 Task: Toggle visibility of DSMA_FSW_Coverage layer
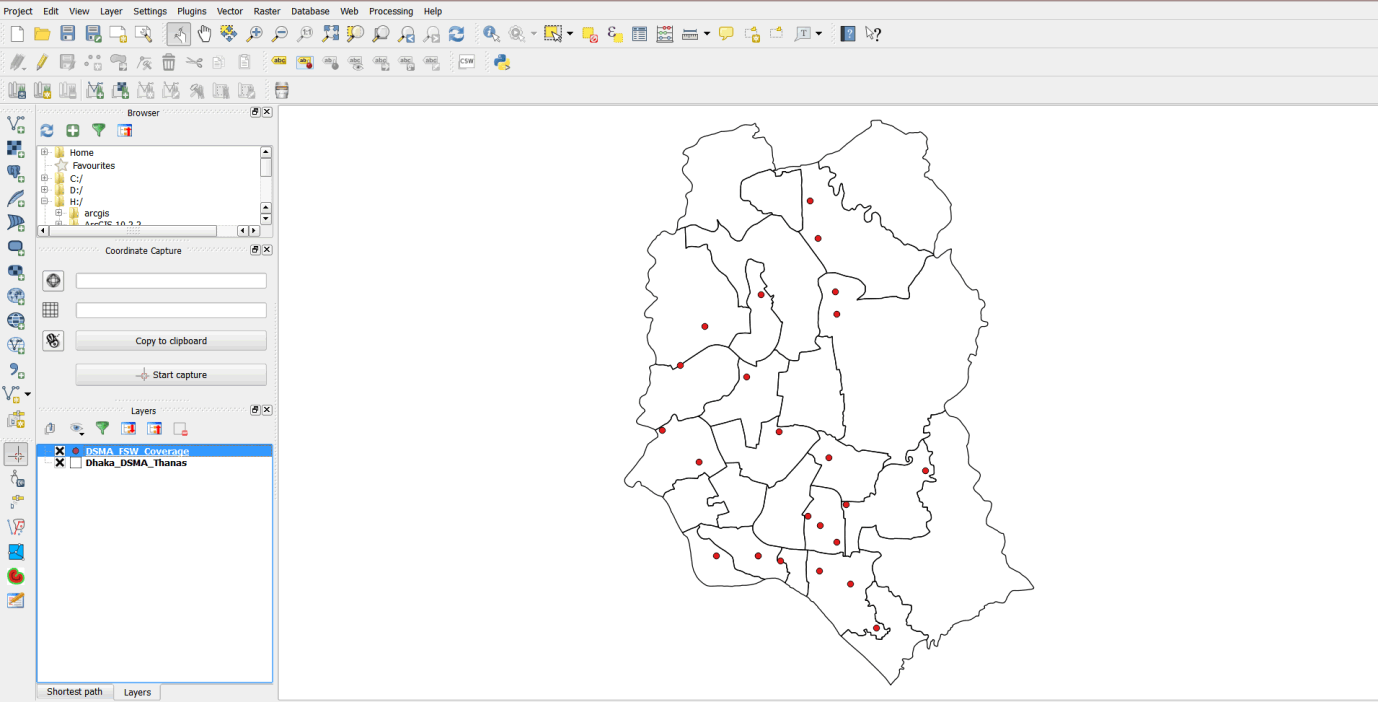tap(60, 451)
